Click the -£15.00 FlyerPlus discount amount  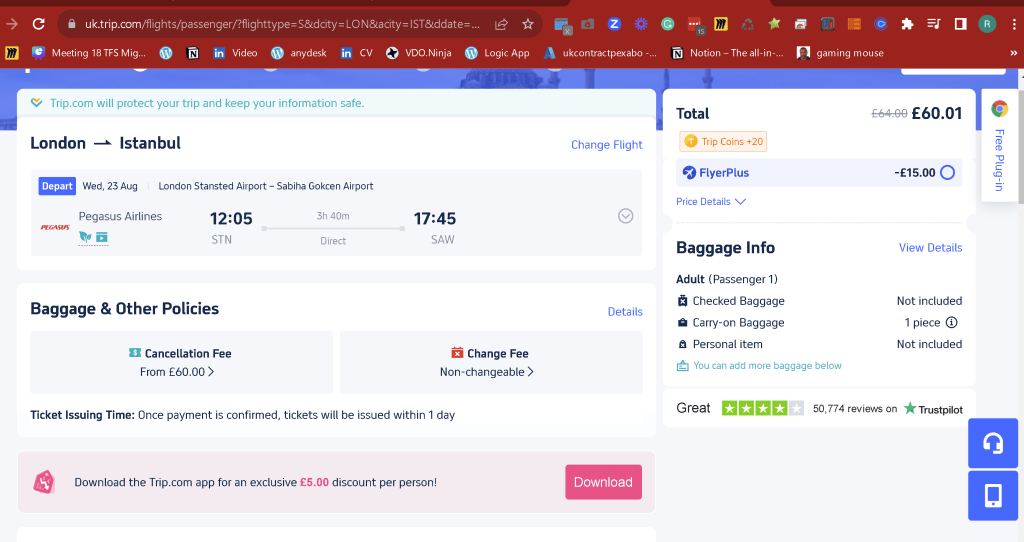(x=914, y=173)
